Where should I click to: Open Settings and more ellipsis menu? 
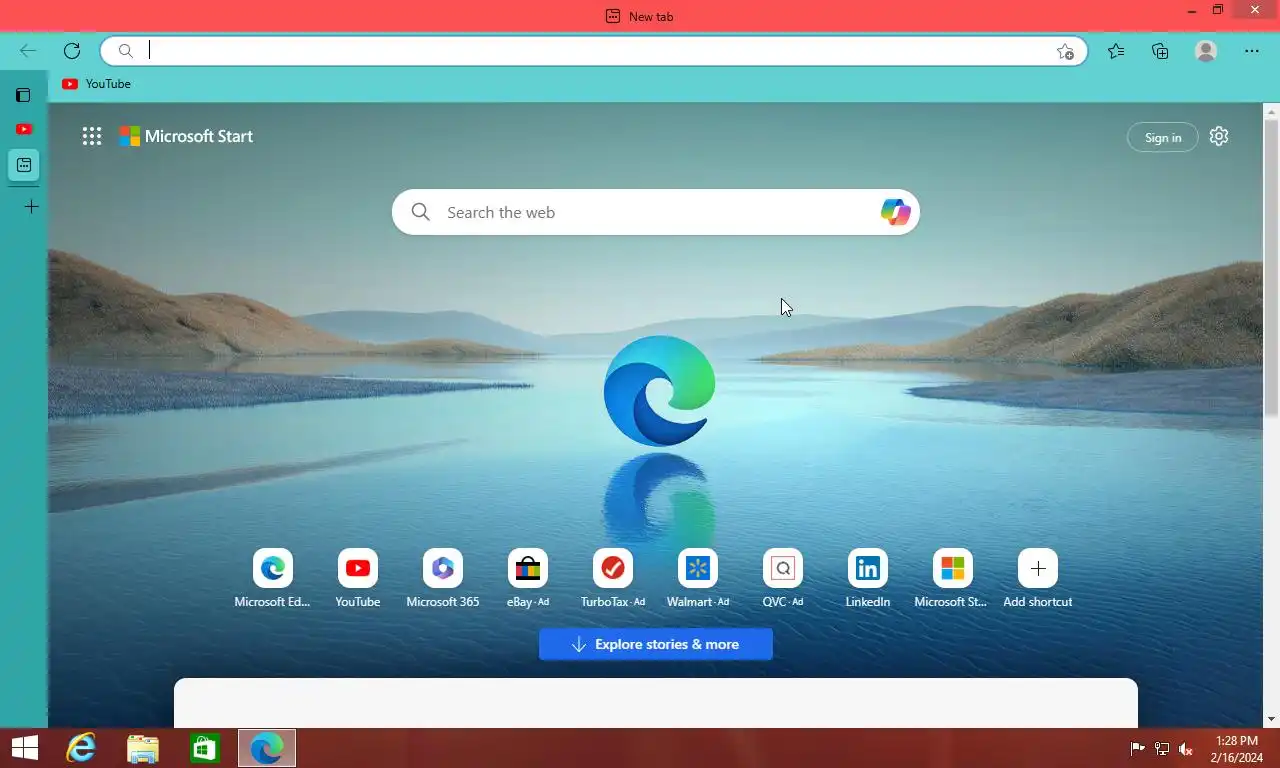1252,51
